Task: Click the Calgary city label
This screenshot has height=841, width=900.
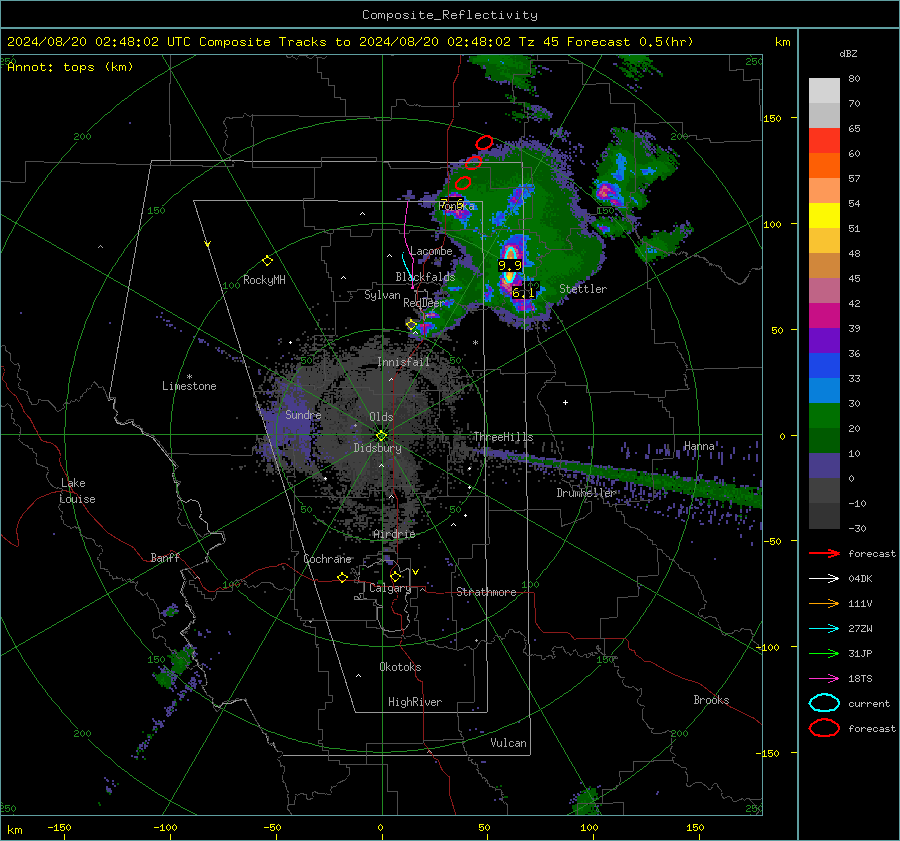Action: pyautogui.click(x=390, y=588)
